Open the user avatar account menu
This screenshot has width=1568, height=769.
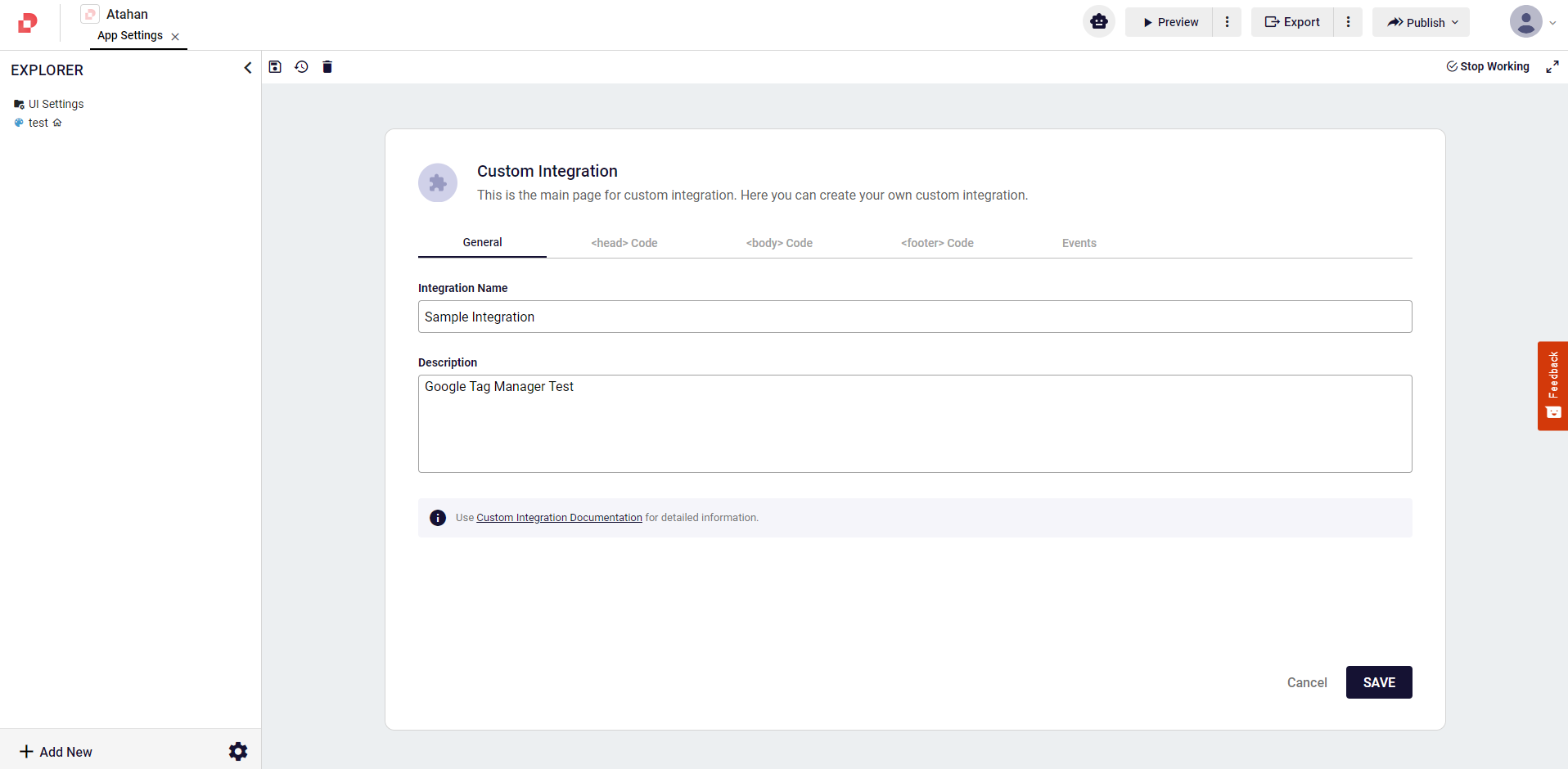tap(1532, 22)
